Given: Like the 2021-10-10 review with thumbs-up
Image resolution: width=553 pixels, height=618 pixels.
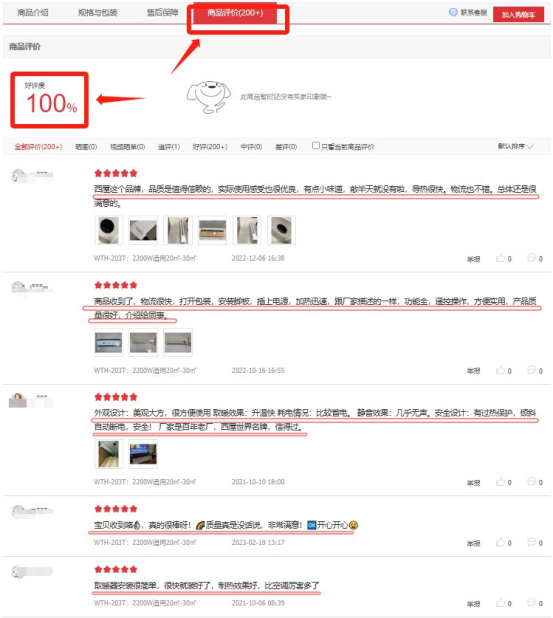Looking at the screenshot, I should tap(500, 482).
